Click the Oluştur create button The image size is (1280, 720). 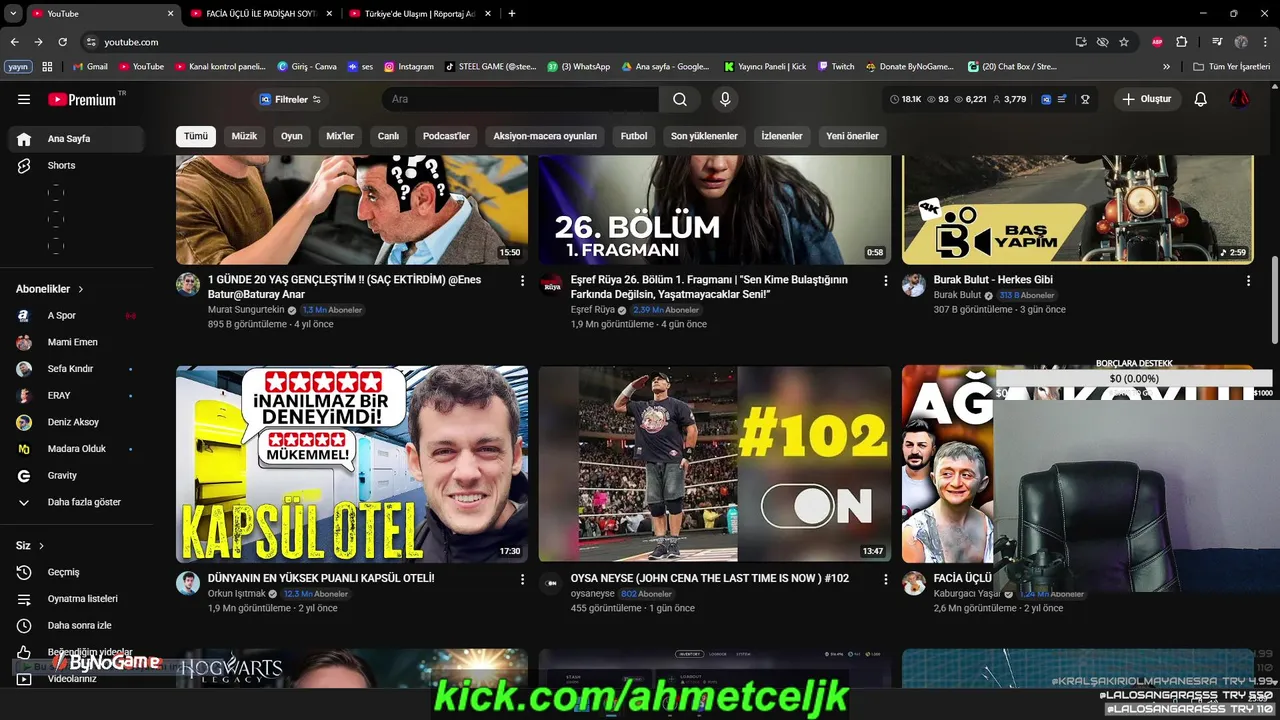[1146, 99]
